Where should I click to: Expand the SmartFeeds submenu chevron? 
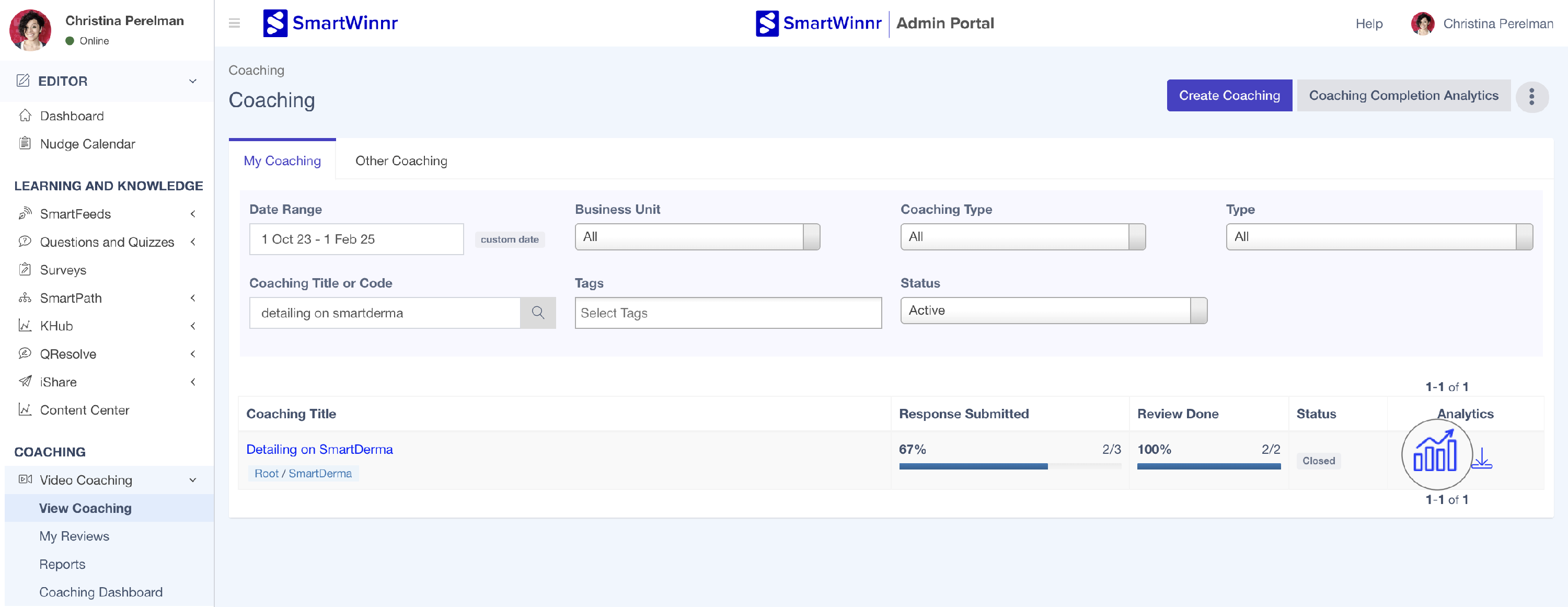click(193, 214)
